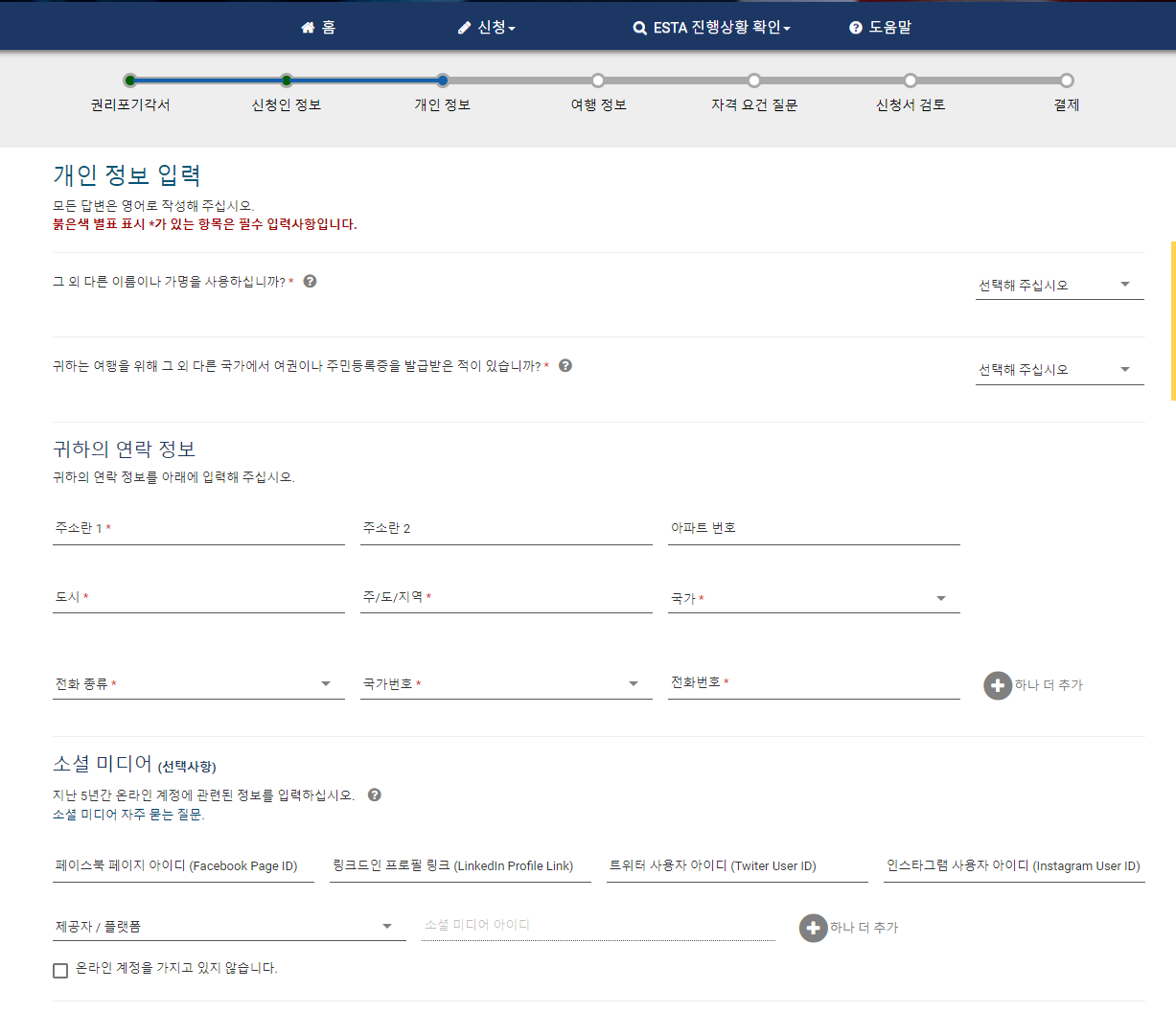Open help icon for 다른 국가 여권 question
Image resolution: width=1176 pixels, height=1013 pixels.
[565, 366]
